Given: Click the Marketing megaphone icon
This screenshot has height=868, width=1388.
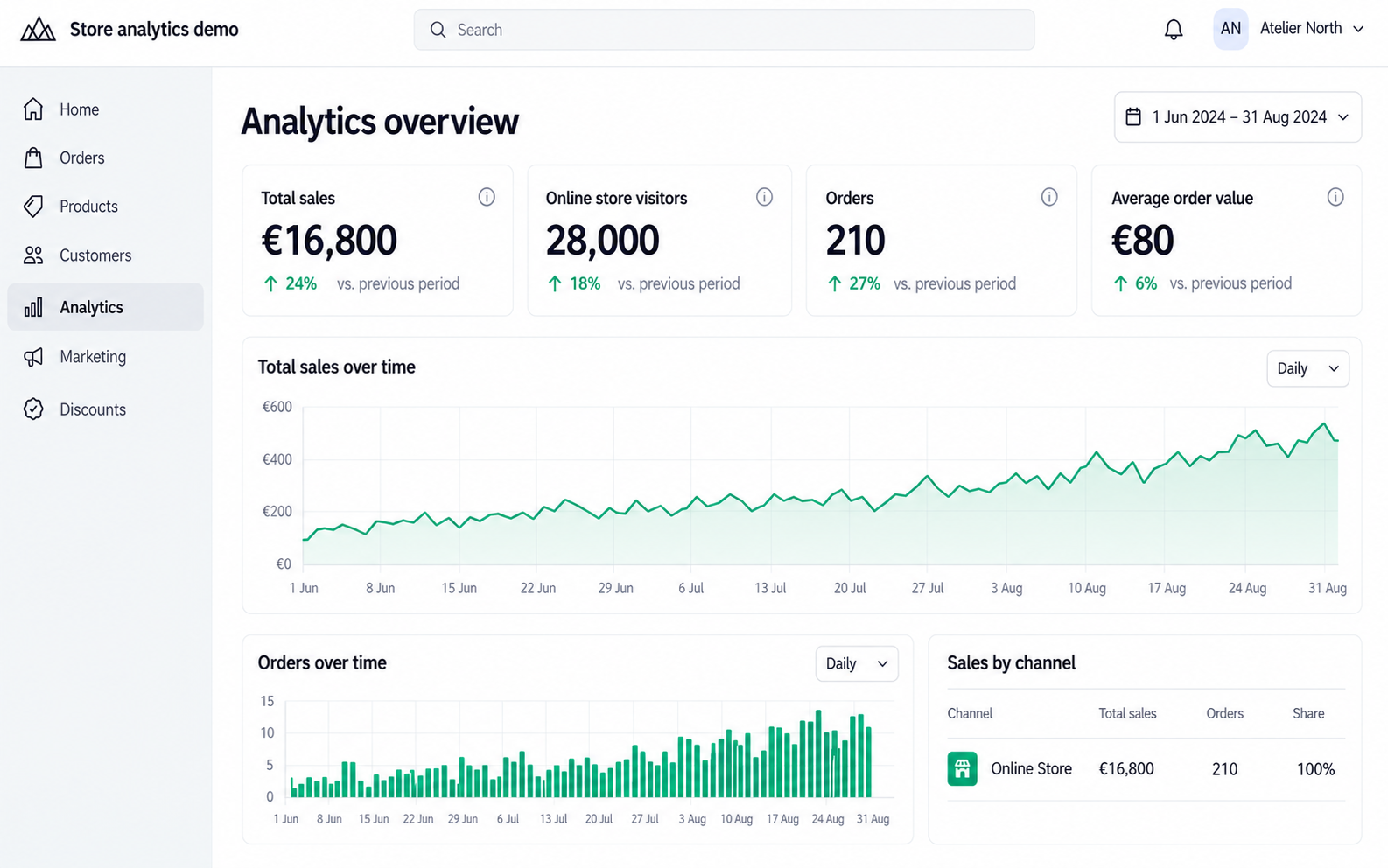Looking at the screenshot, I should coord(33,357).
